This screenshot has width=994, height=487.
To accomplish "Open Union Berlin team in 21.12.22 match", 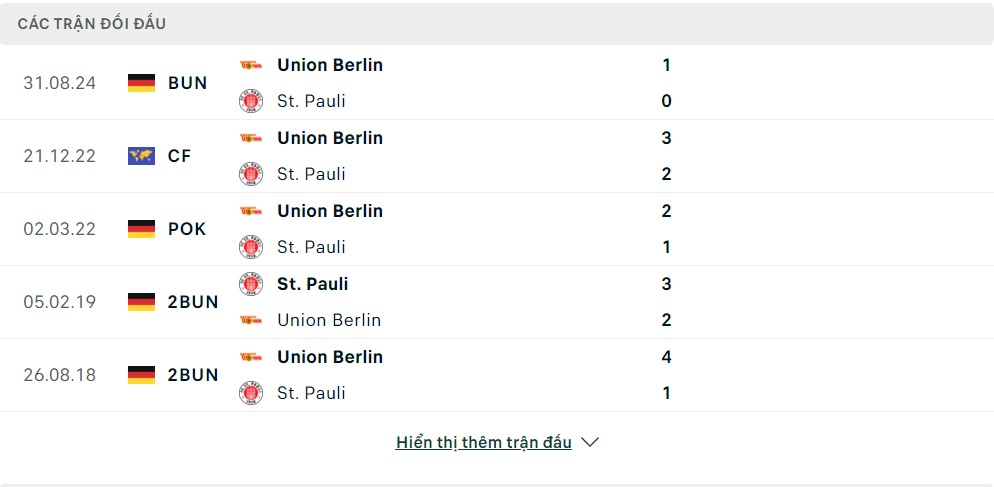I will [330, 138].
